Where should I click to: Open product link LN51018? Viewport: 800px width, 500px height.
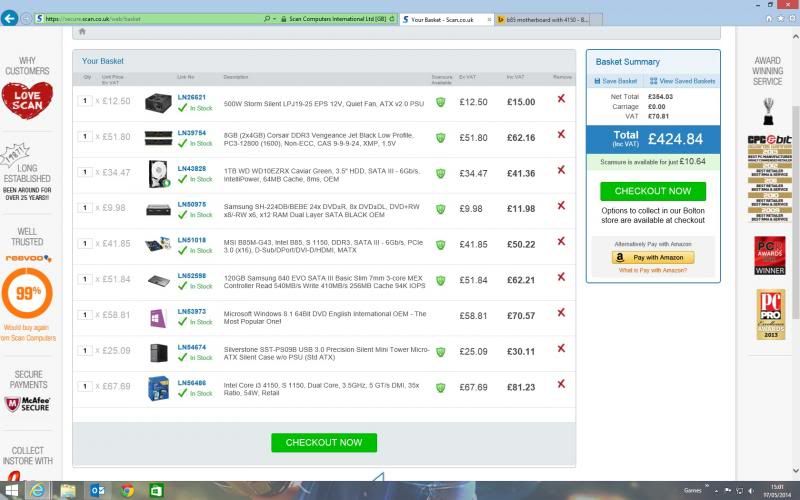(192, 240)
